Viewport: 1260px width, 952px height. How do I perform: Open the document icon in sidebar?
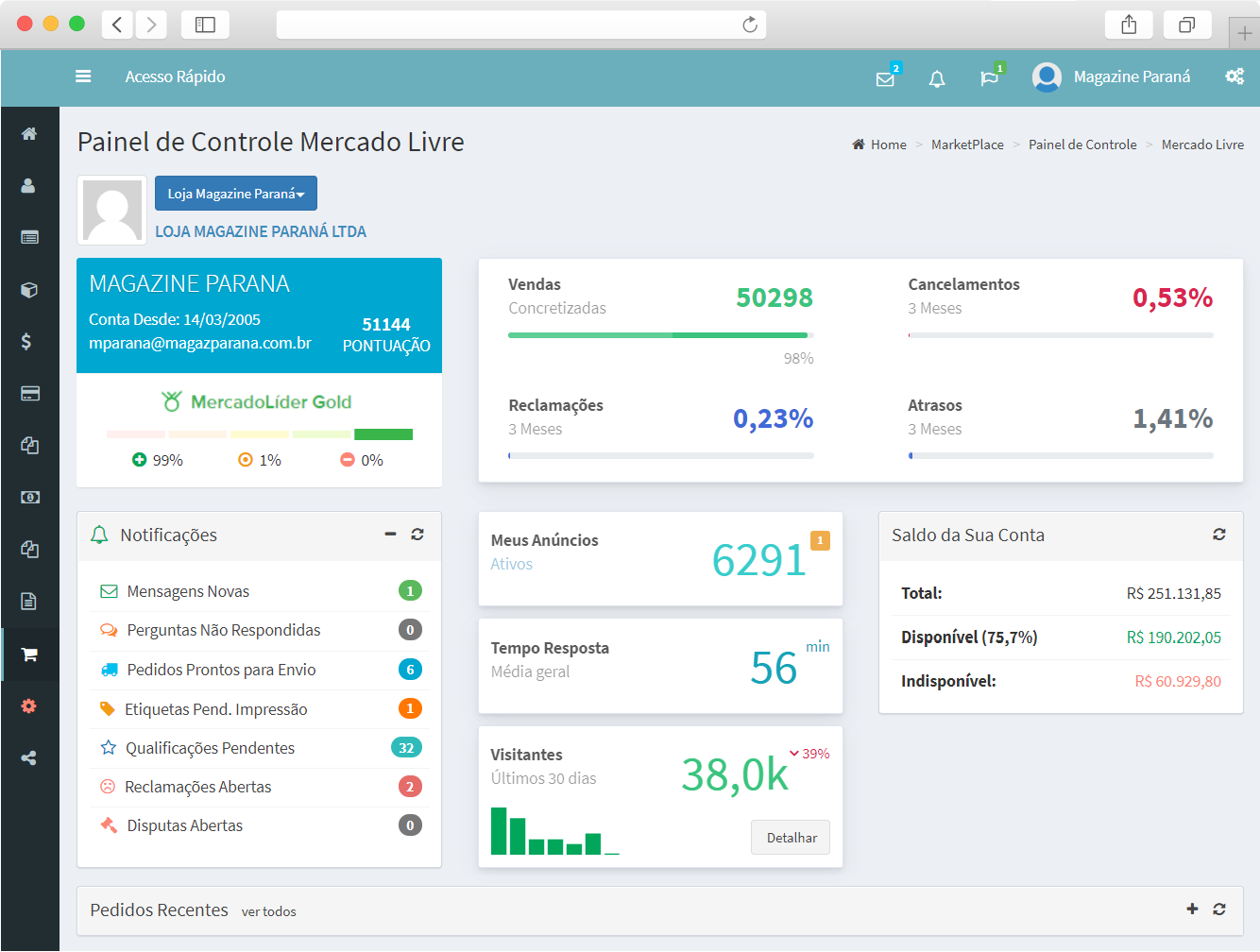tap(29, 602)
